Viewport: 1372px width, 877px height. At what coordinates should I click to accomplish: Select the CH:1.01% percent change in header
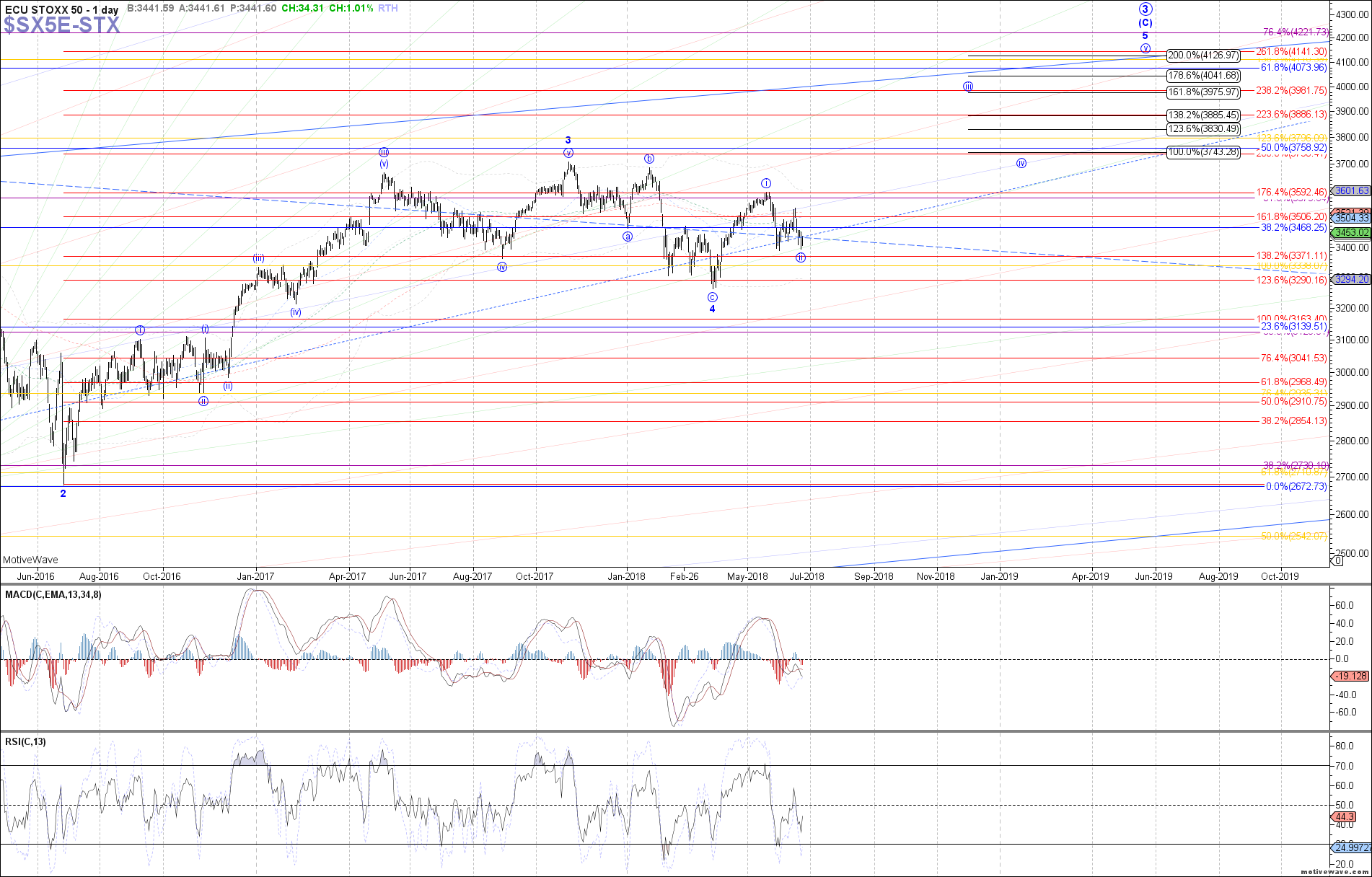click(x=351, y=8)
